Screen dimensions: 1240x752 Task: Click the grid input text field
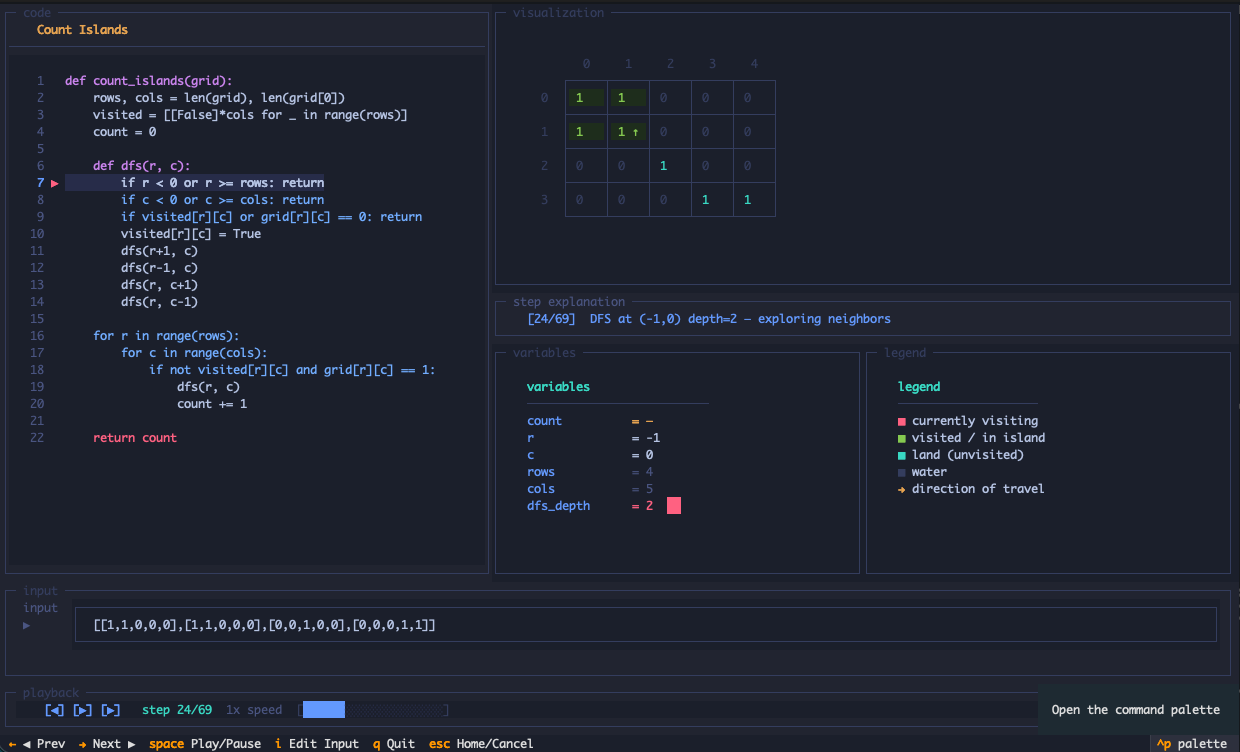tap(646, 625)
